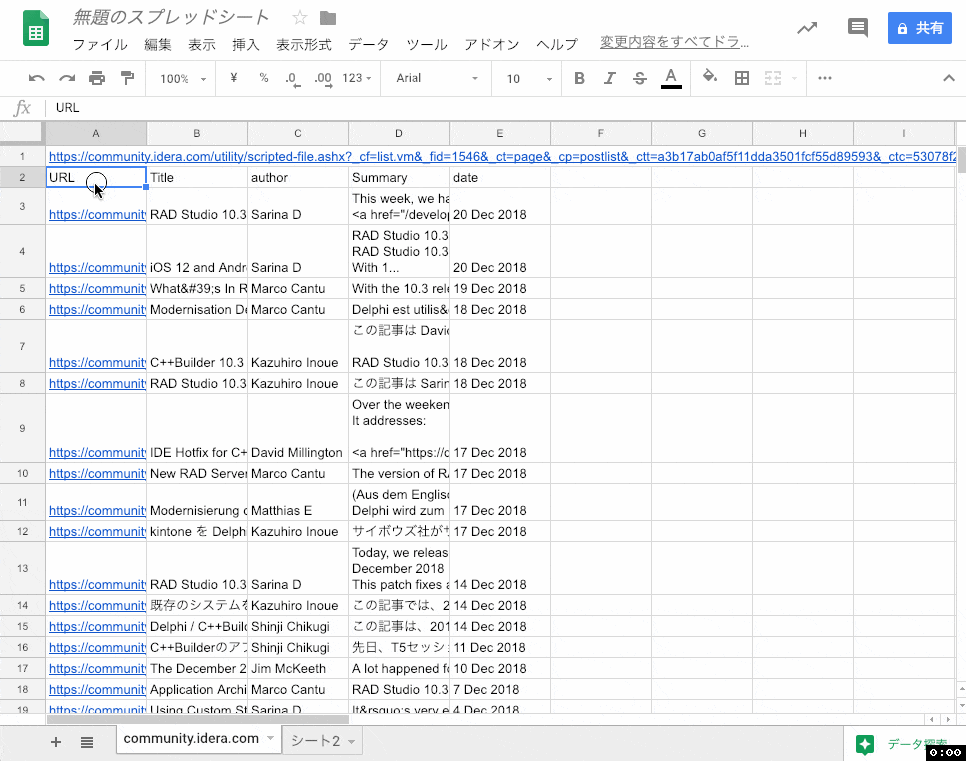Add a new sheet with the plus icon
The width and height of the screenshot is (966, 761).
pos(55,742)
